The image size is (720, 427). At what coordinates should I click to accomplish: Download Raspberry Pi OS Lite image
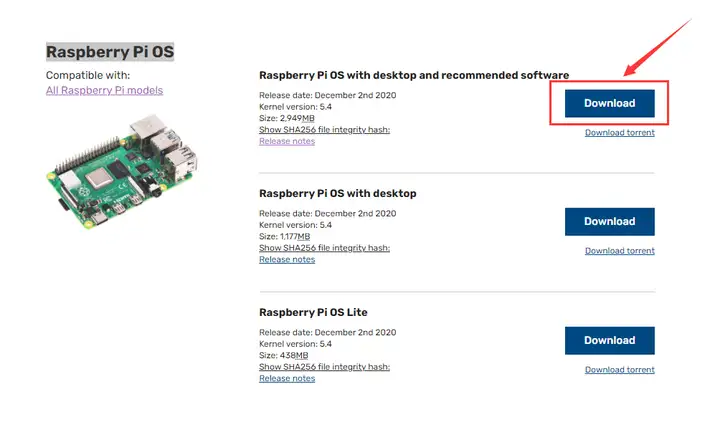(x=609, y=340)
